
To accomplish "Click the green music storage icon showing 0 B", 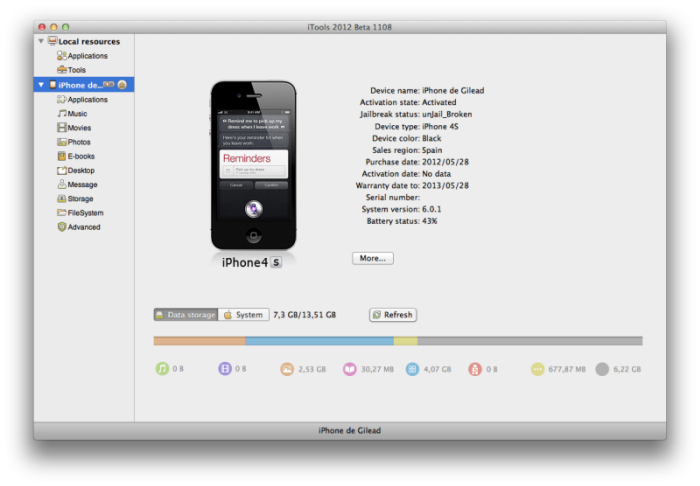I will 162,369.
